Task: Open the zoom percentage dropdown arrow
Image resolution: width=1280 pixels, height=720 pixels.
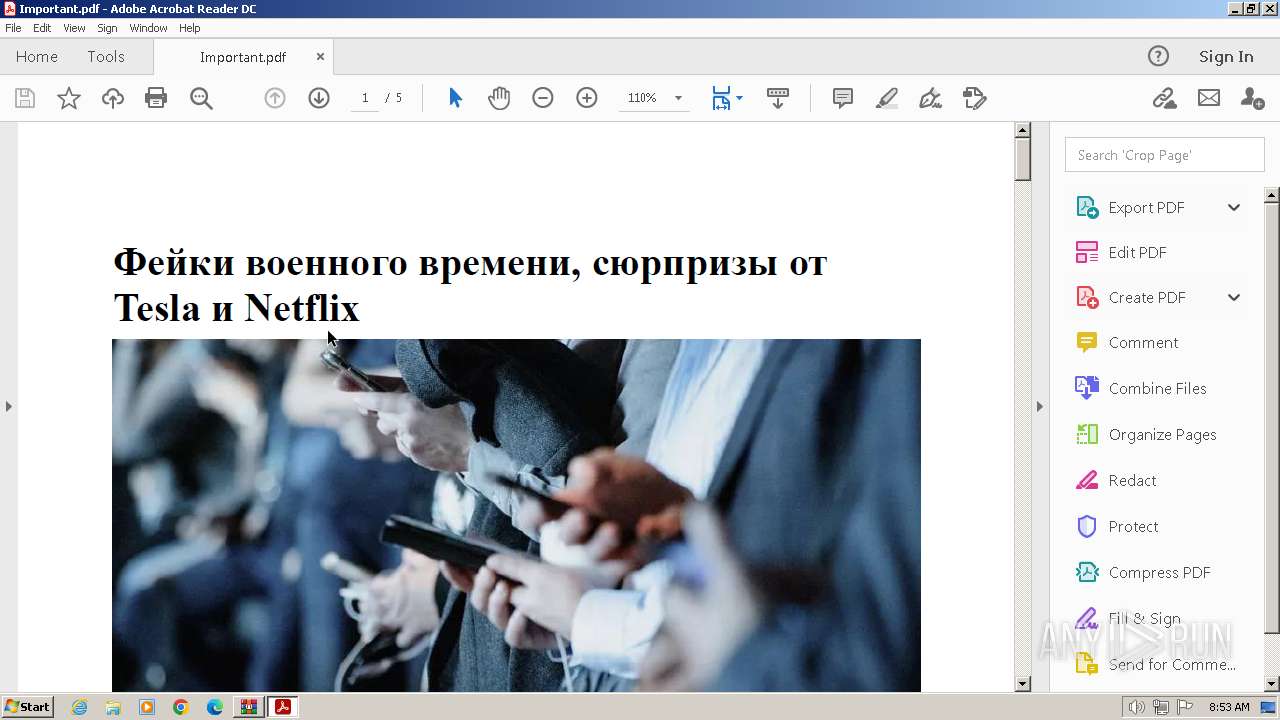Action: tap(678, 98)
